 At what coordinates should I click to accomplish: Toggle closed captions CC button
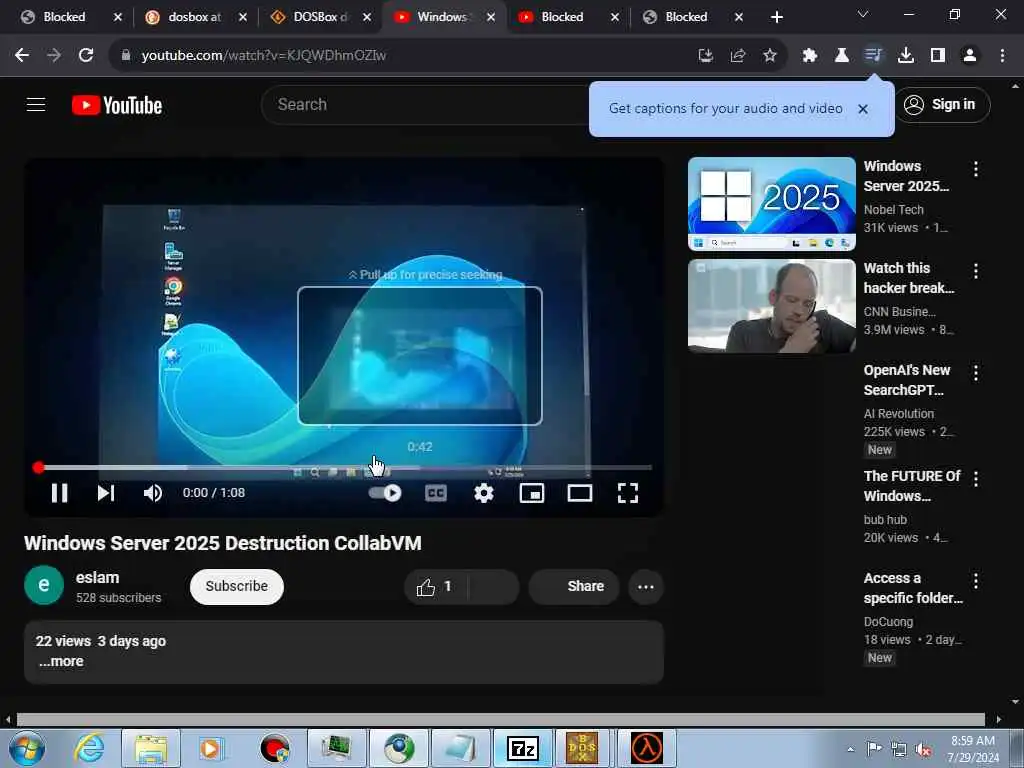436,493
